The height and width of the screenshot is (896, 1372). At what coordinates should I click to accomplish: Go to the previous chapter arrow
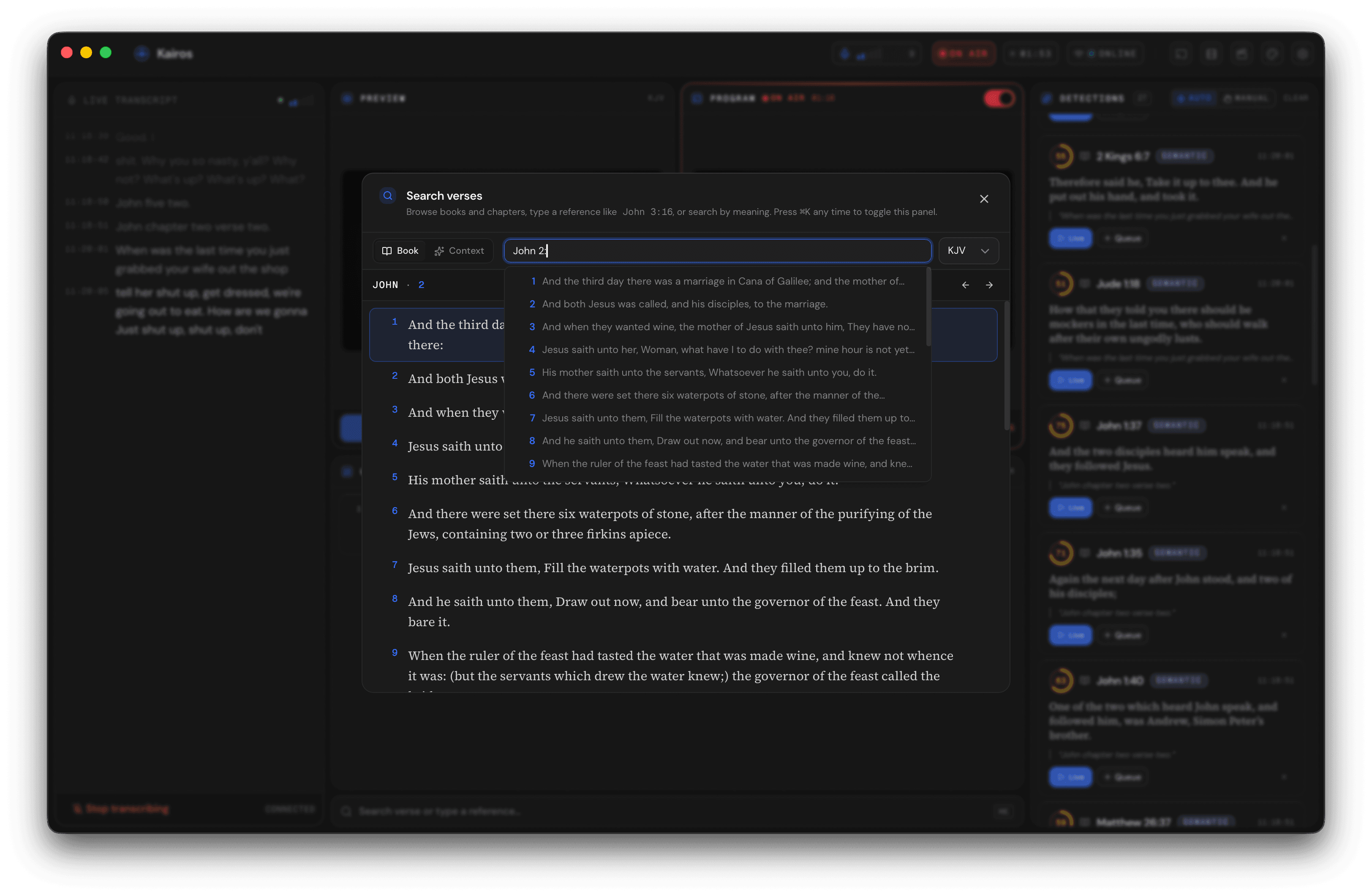click(x=965, y=285)
